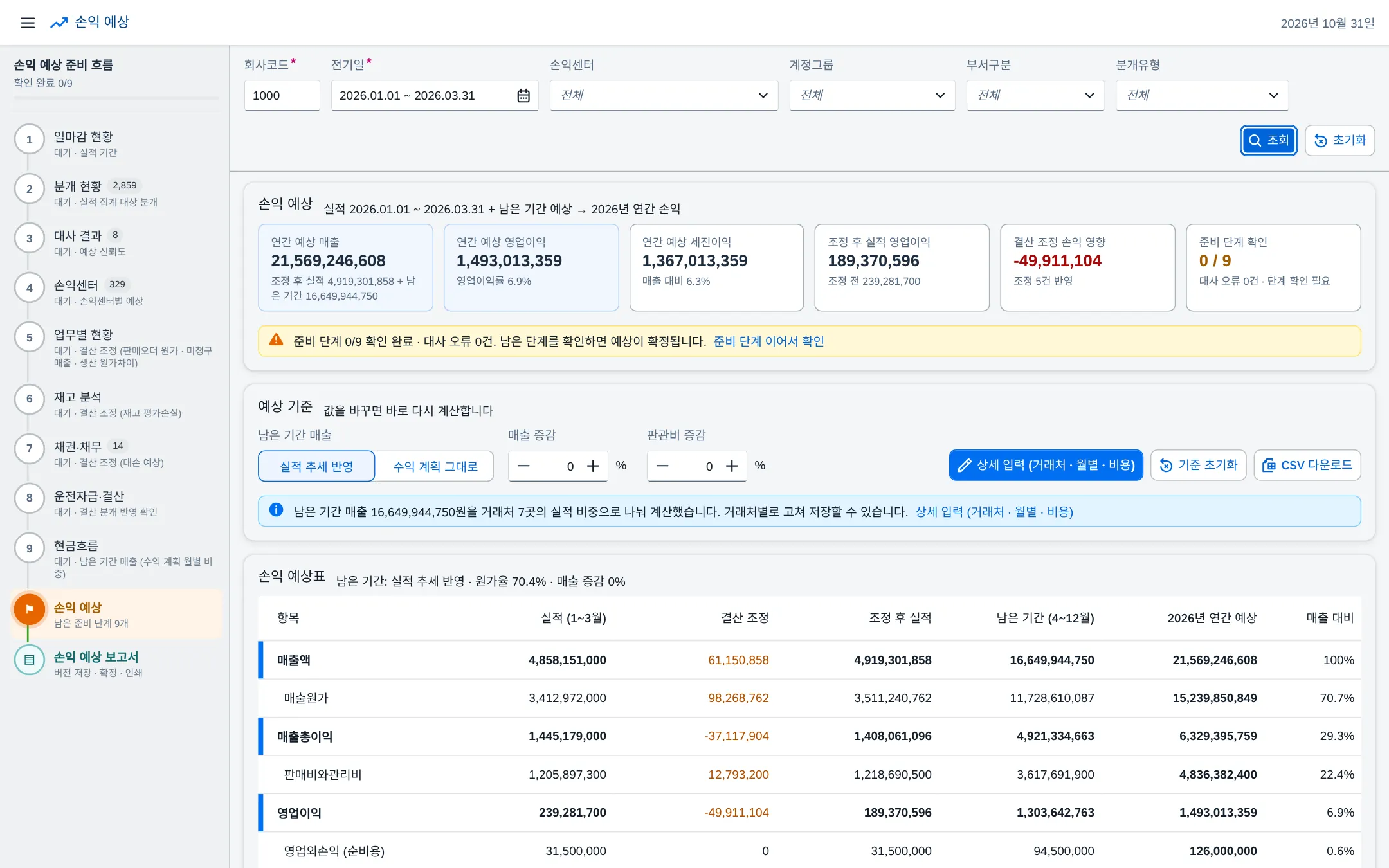1389x868 pixels.
Task: Go to step 3 circle 대사 결과
Action: pyautogui.click(x=30, y=239)
